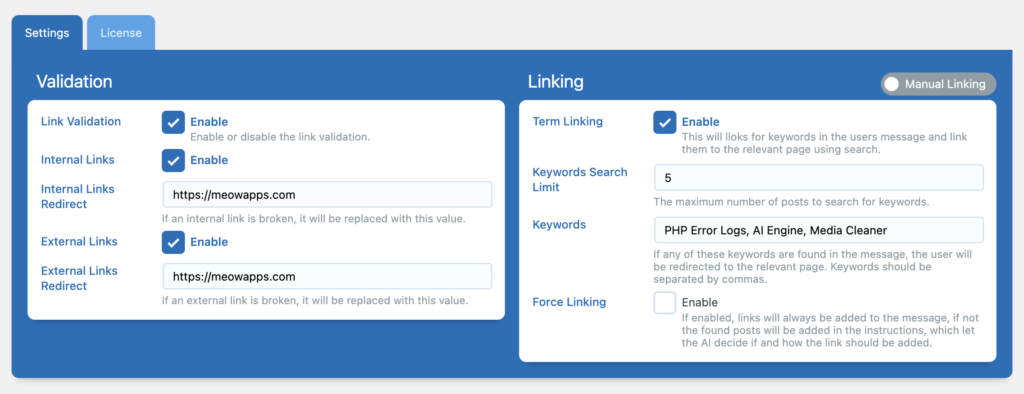Click the External Links Redirect URL field
The image size is (1024, 394).
point(327,276)
